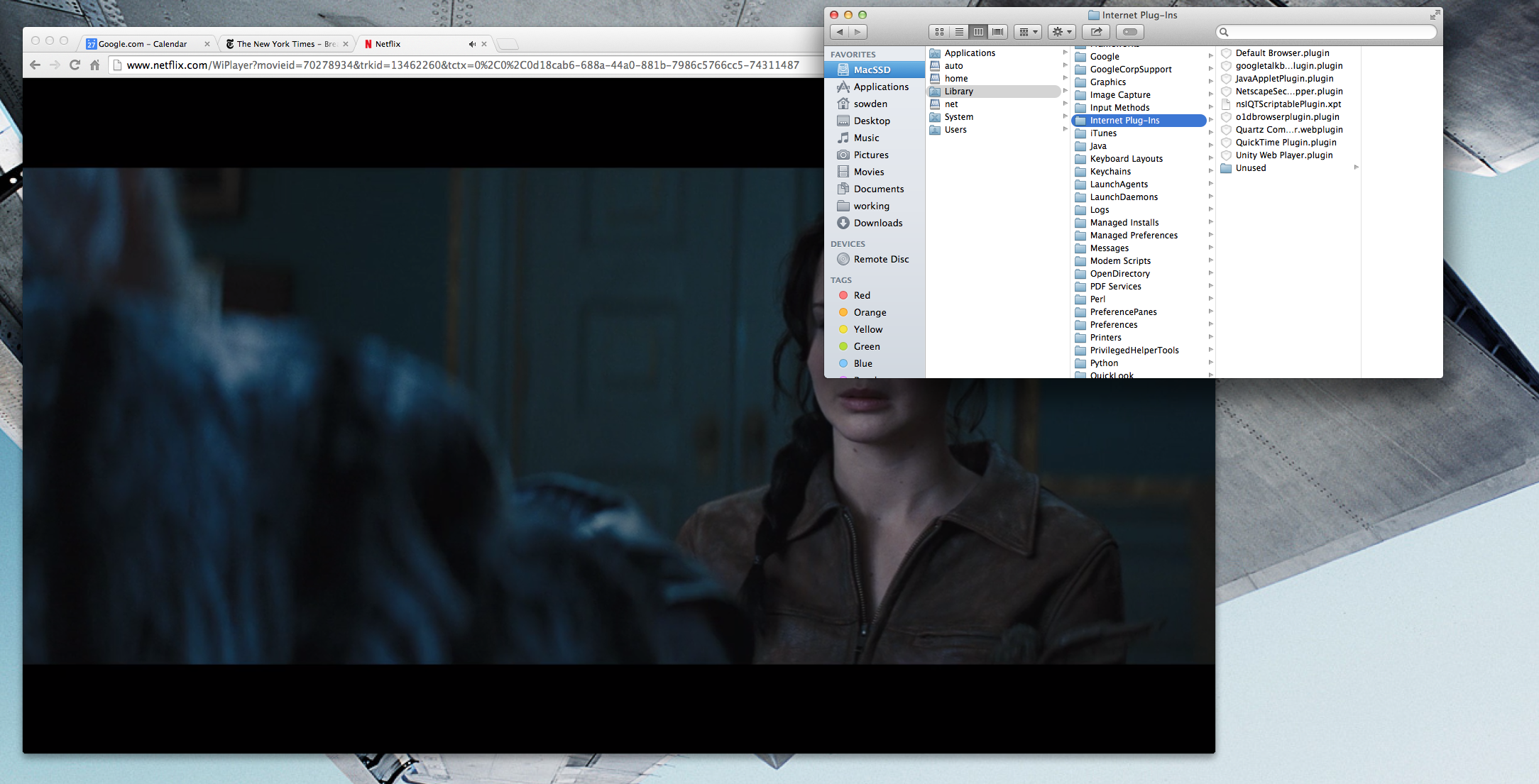The height and width of the screenshot is (784, 1539).
Task: Expand the Python folder arrow
Action: (1210, 363)
